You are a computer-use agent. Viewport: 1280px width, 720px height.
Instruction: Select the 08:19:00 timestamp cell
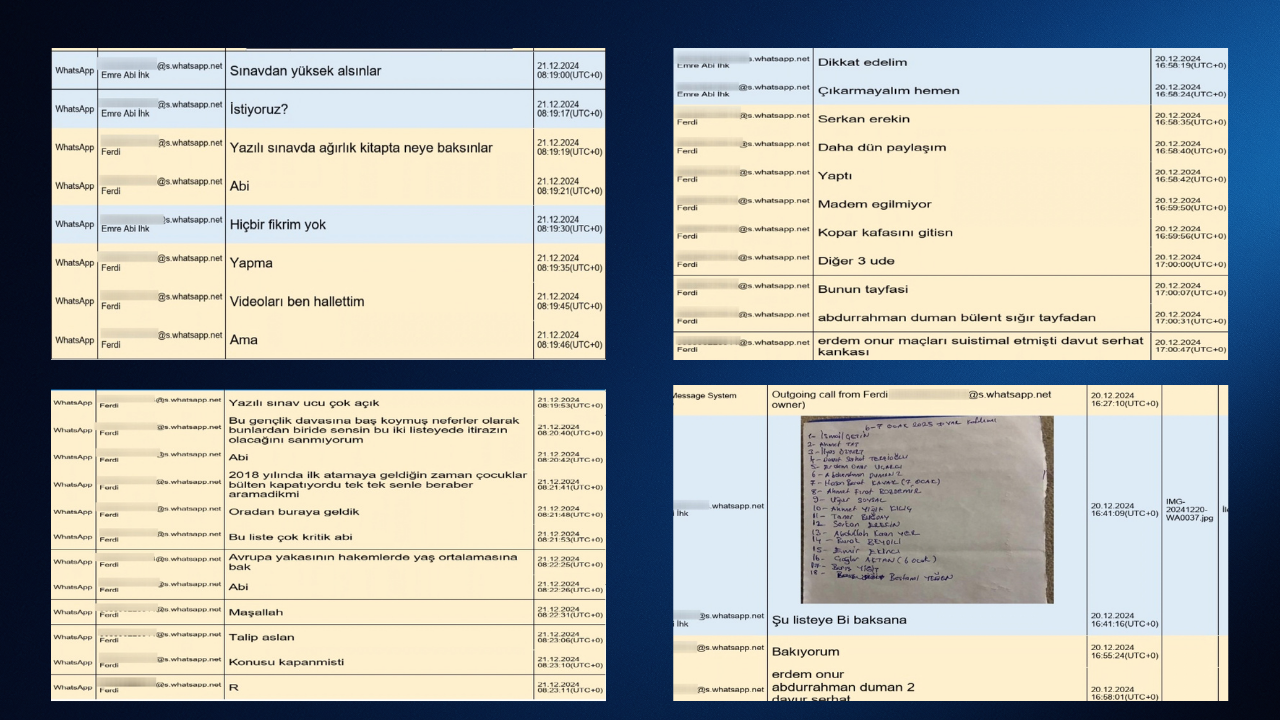569,72
